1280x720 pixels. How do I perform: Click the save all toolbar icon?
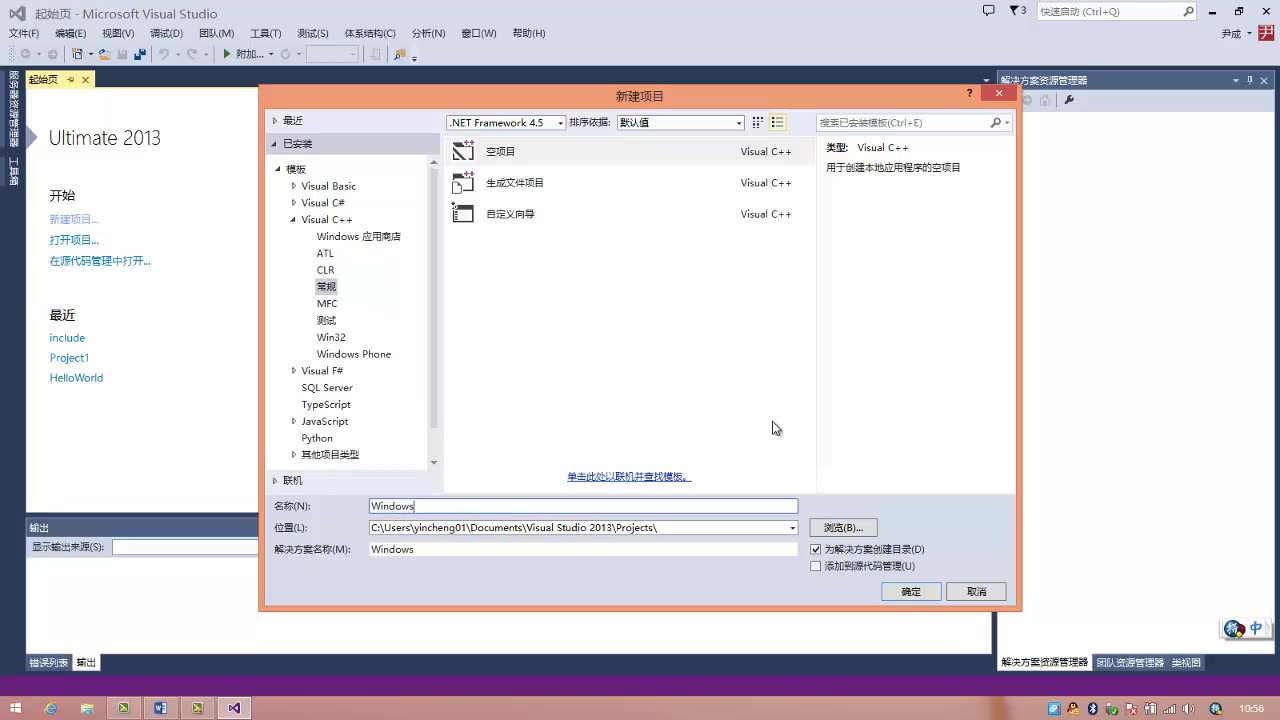pyautogui.click(x=139, y=54)
